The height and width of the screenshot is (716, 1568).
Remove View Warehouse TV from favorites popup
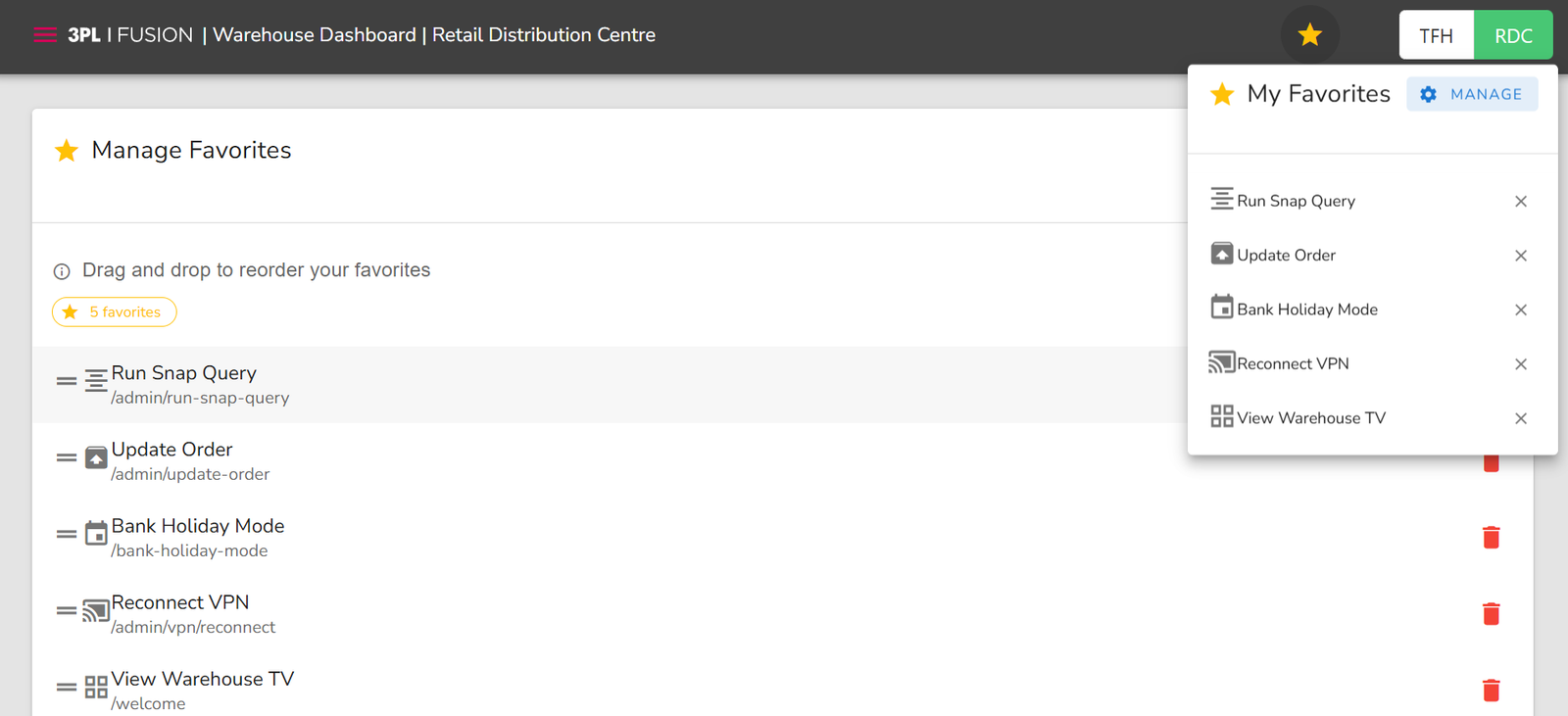point(1521,418)
